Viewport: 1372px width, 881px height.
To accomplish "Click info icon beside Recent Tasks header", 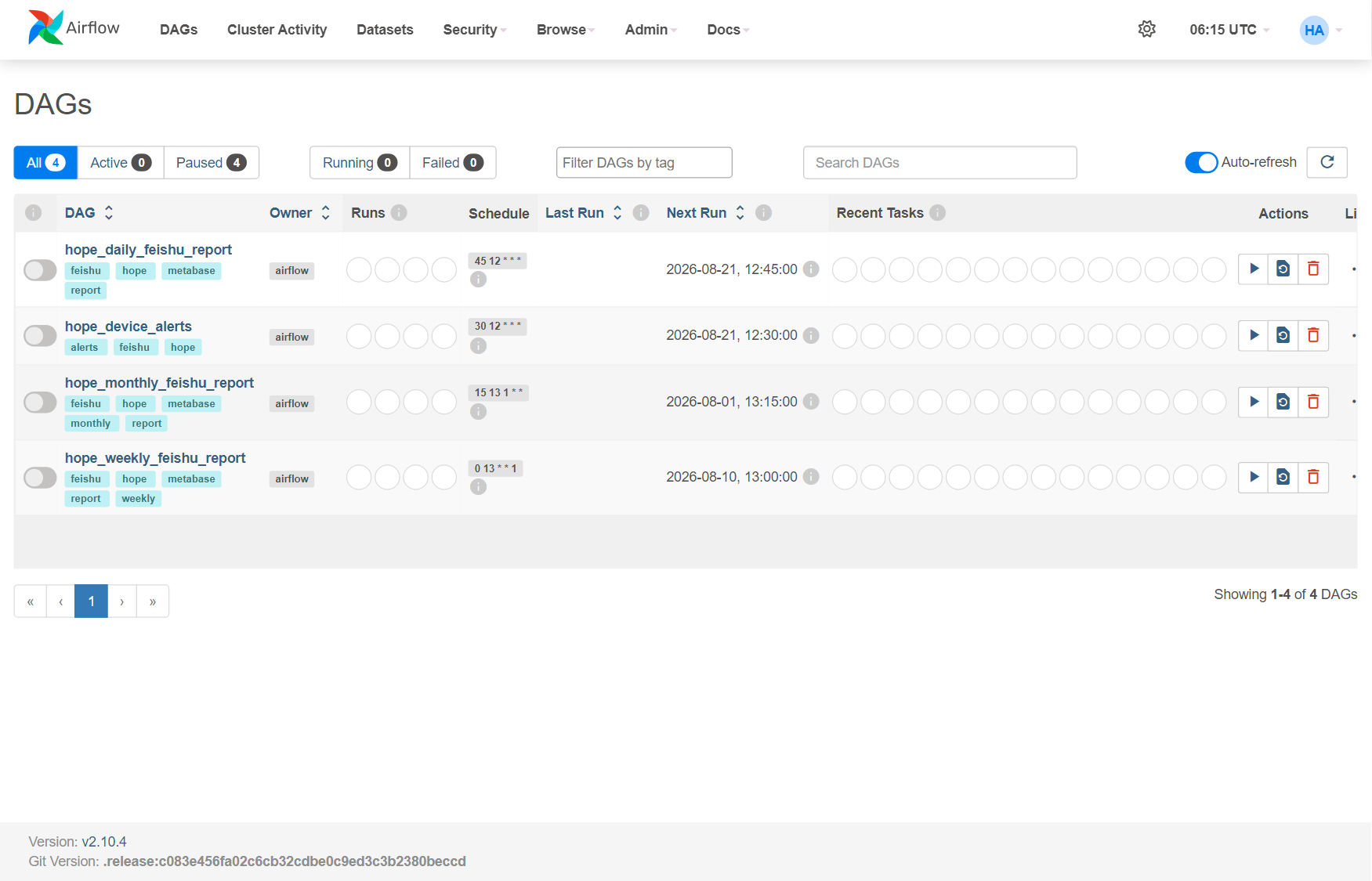I will click(937, 213).
